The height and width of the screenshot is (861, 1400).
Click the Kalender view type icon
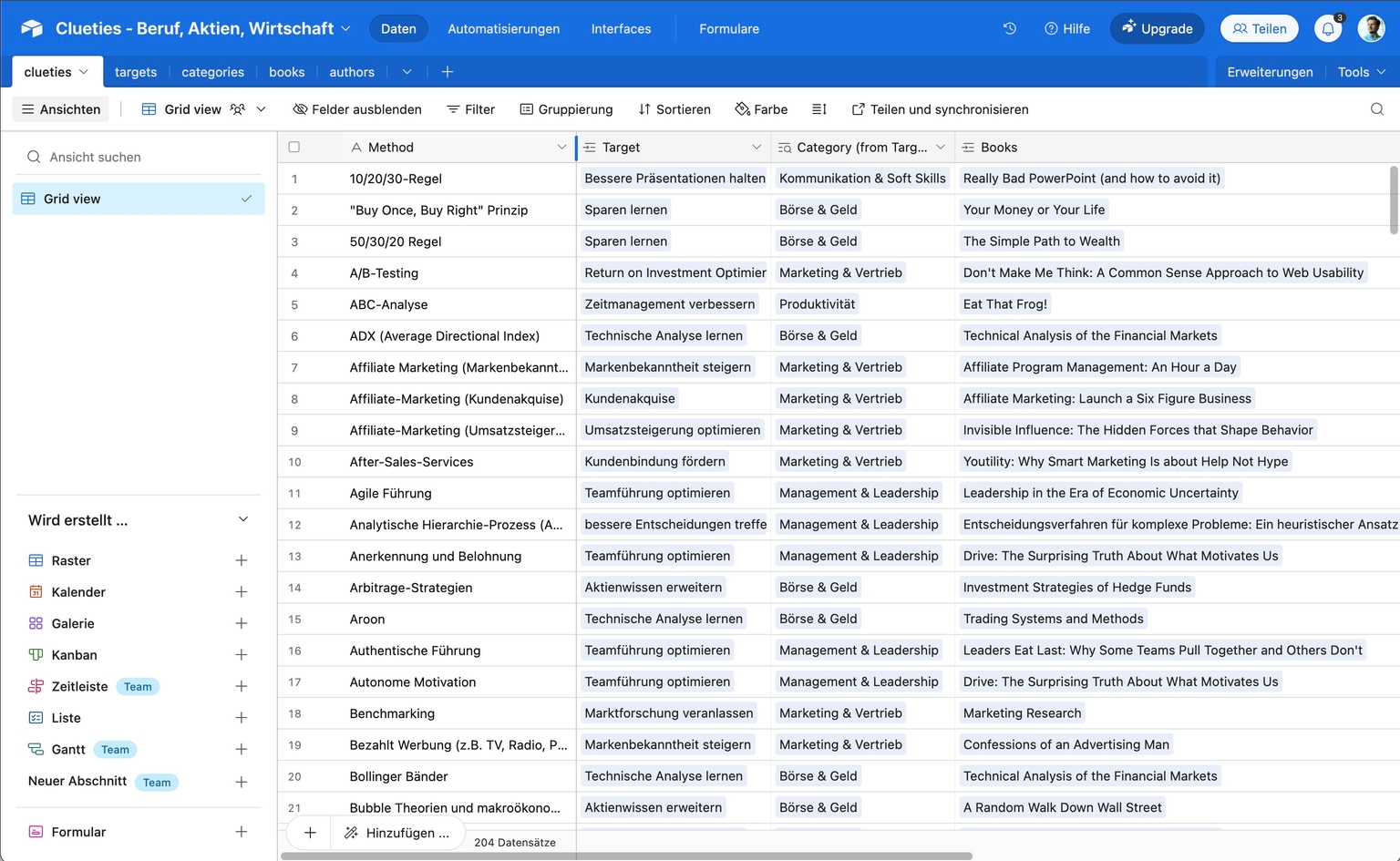coord(36,592)
